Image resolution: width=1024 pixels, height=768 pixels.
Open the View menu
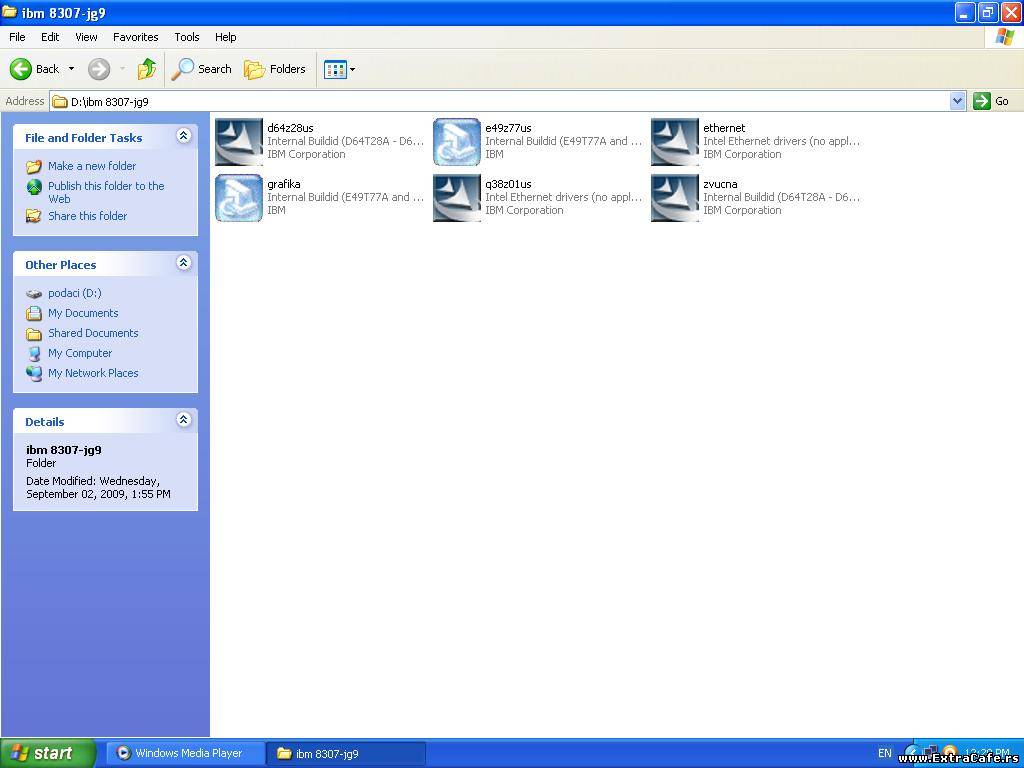[x=86, y=37]
